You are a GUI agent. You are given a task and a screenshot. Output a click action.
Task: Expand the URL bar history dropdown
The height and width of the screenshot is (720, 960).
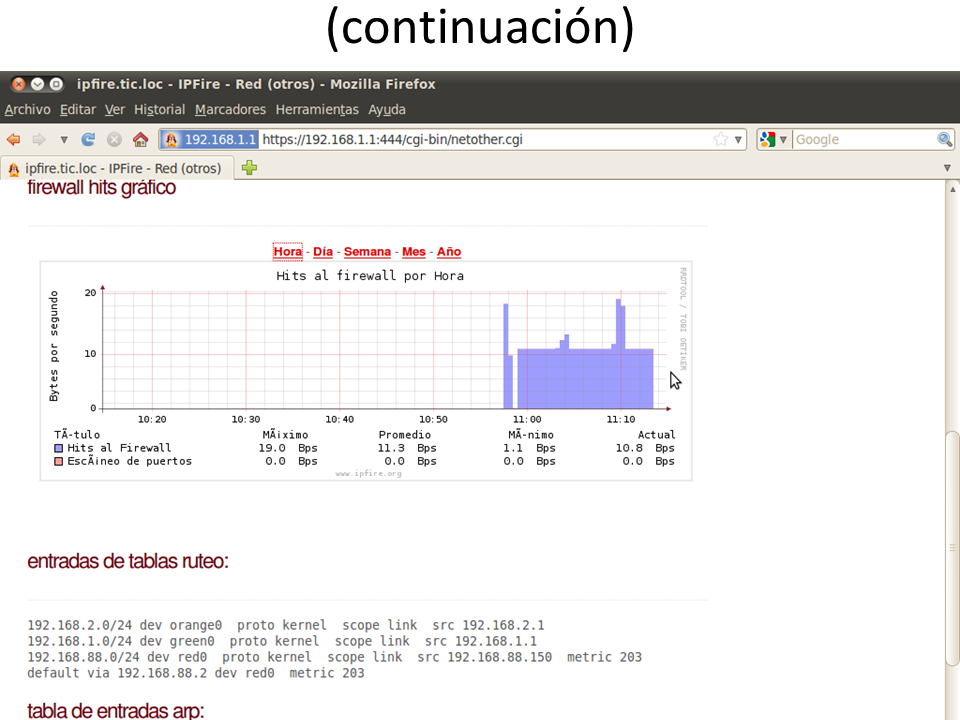[x=739, y=140]
